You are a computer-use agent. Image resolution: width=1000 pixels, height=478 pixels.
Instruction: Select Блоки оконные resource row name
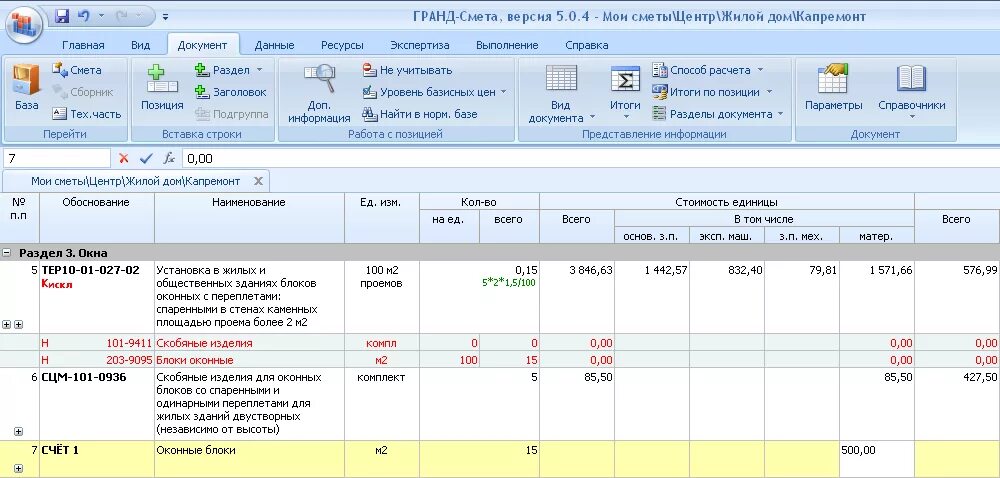click(x=195, y=360)
